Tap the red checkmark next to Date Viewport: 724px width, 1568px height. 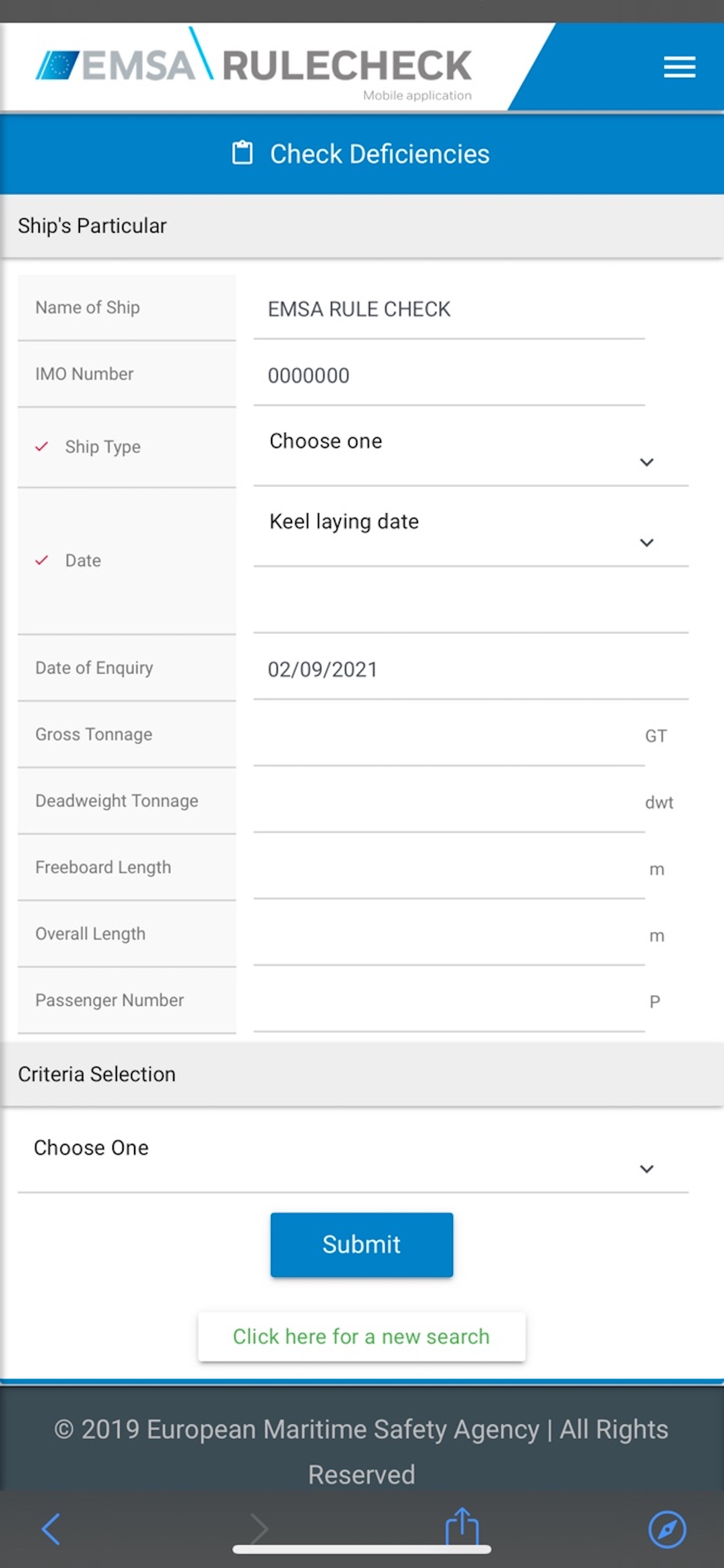coord(41,560)
